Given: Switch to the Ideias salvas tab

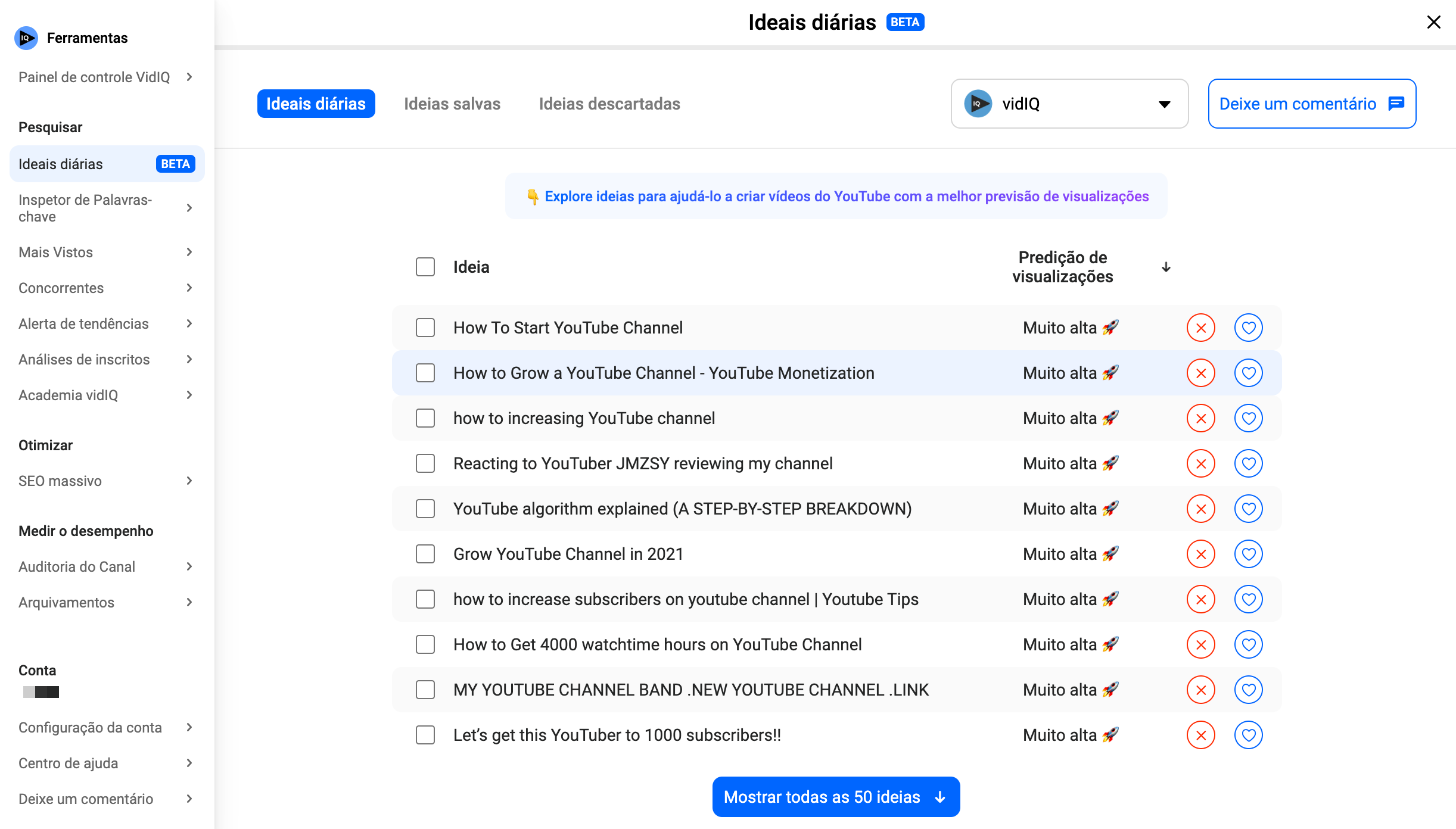Looking at the screenshot, I should coord(452,104).
